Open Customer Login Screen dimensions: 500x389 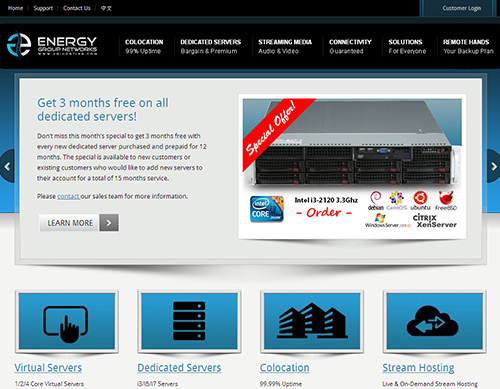click(462, 8)
